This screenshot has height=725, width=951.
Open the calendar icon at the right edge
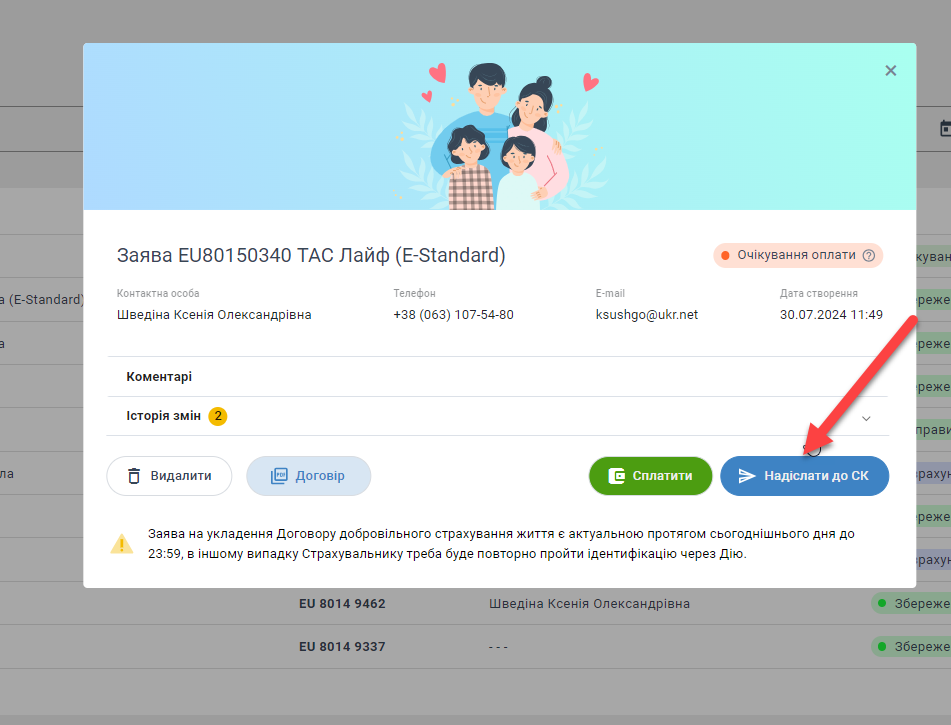click(944, 129)
